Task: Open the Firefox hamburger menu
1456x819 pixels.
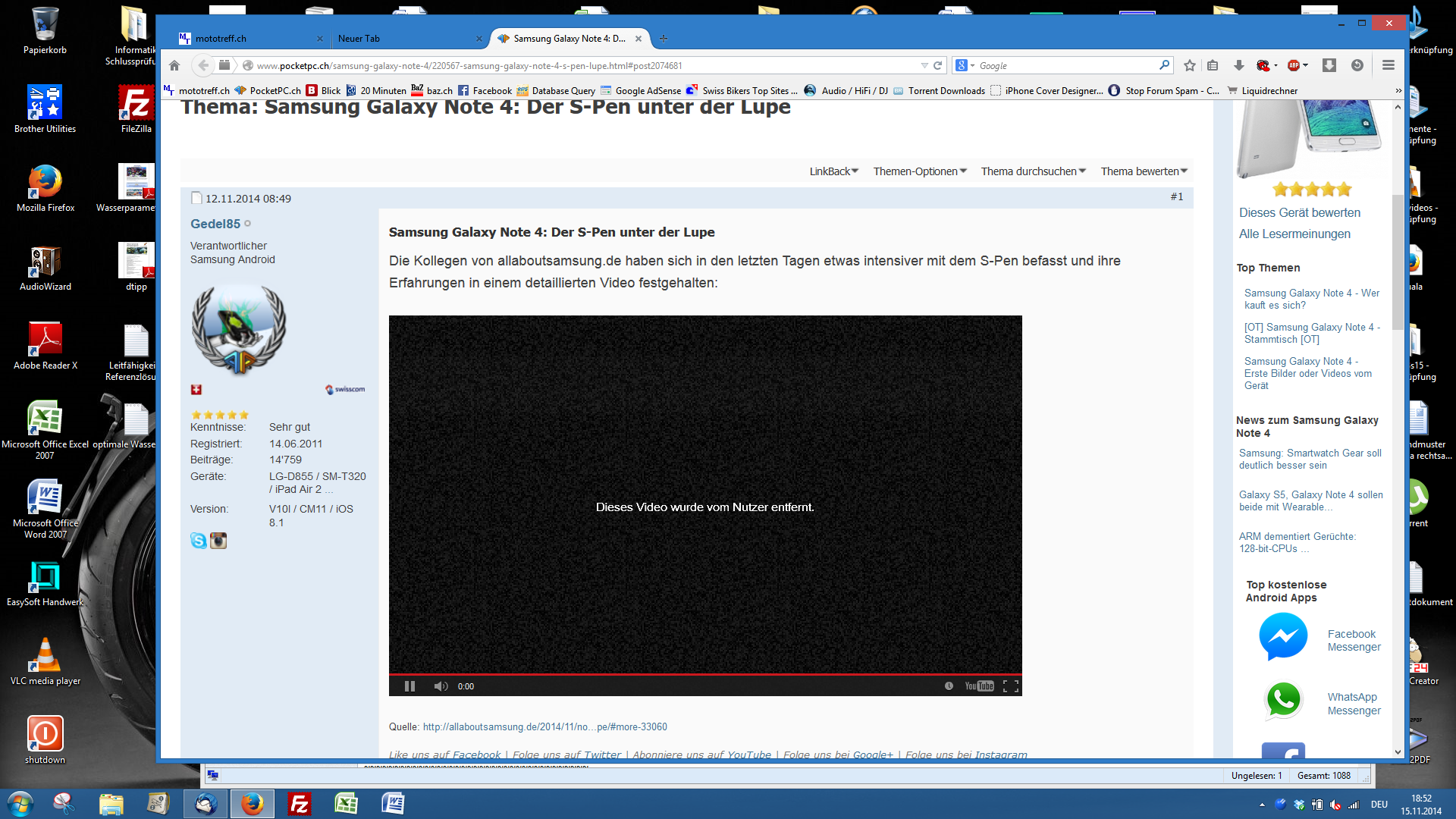Action: click(1389, 65)
